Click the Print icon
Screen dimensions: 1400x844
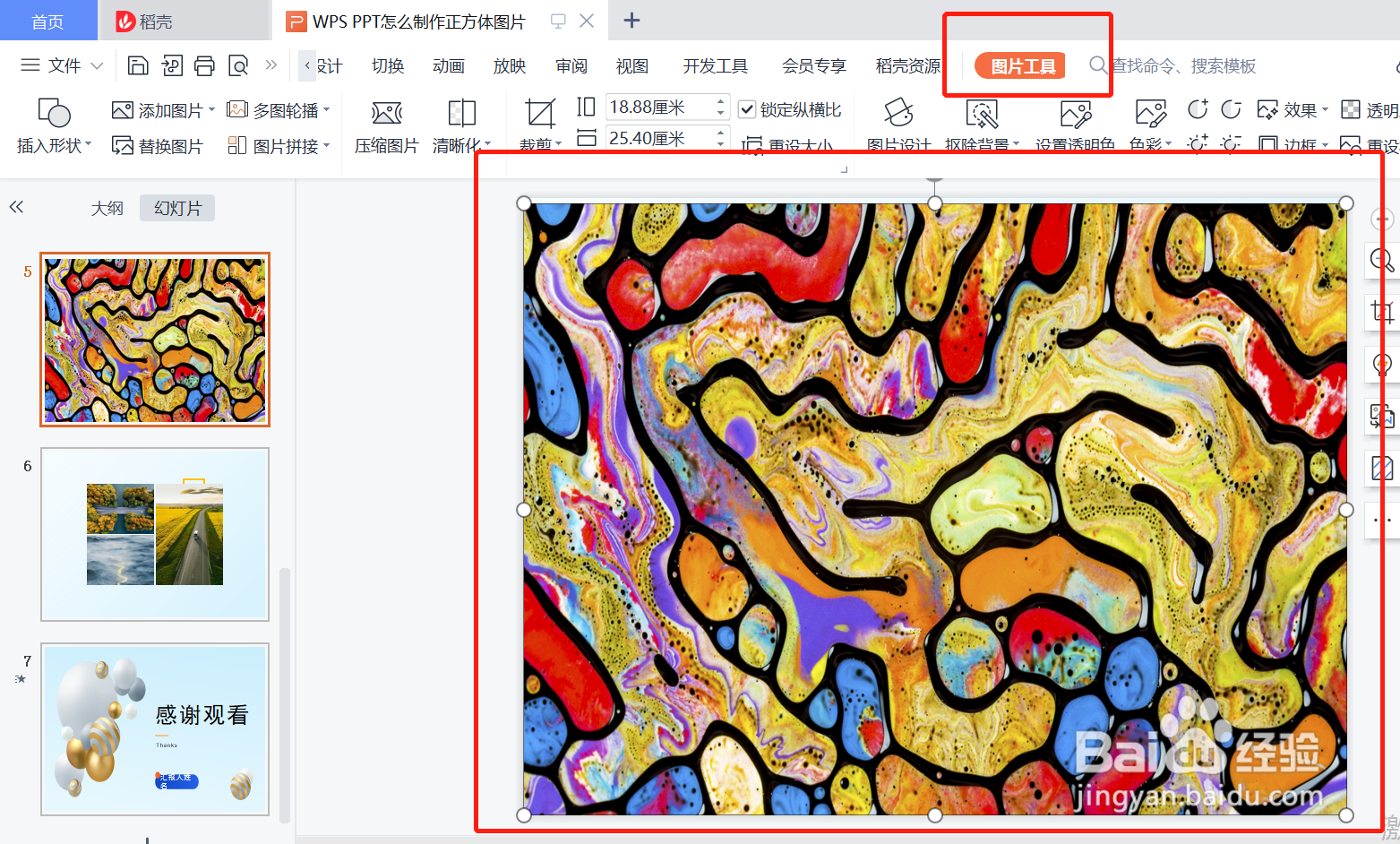(x=204, y=65)
